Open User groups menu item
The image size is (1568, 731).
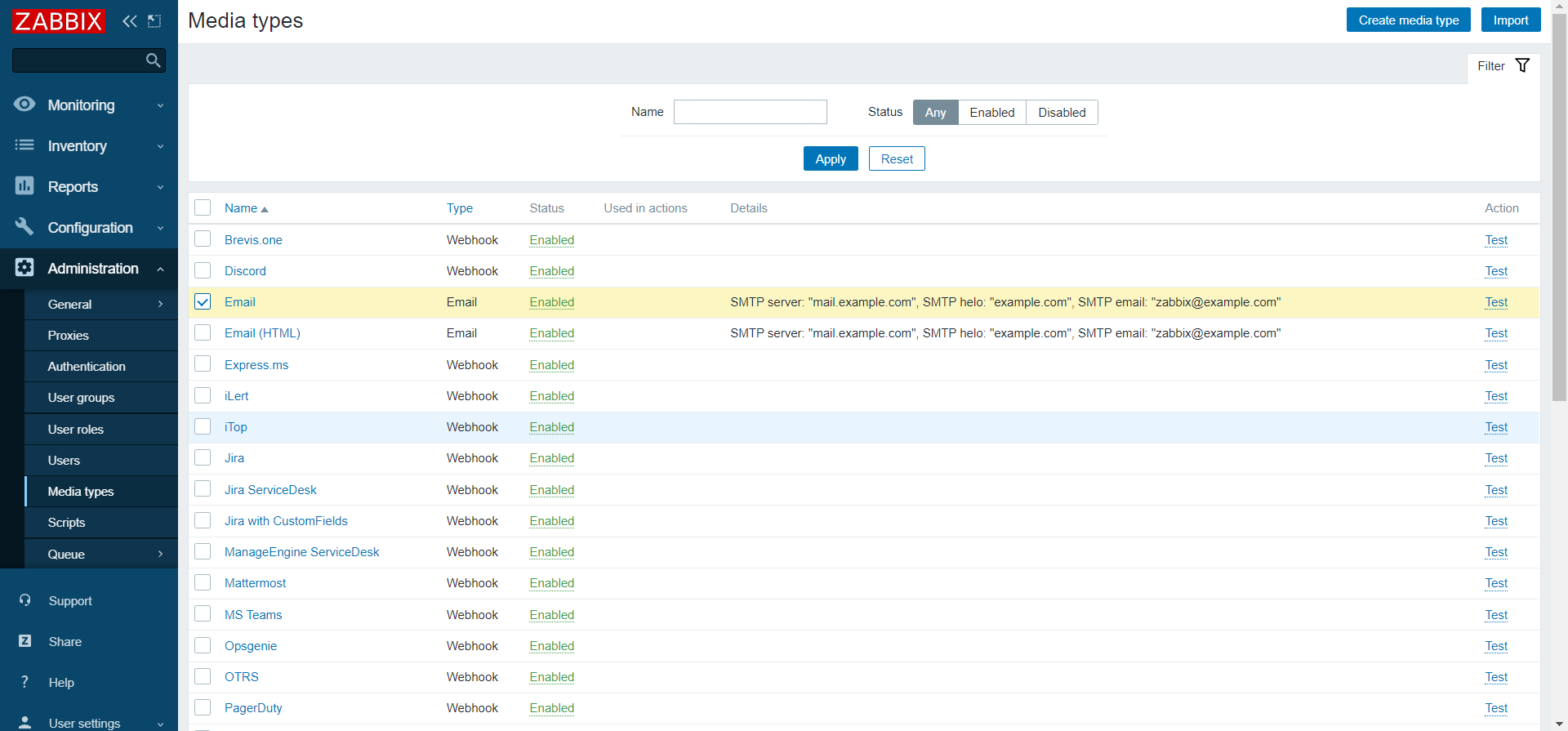pyautogui.click(x=101, y=397)
